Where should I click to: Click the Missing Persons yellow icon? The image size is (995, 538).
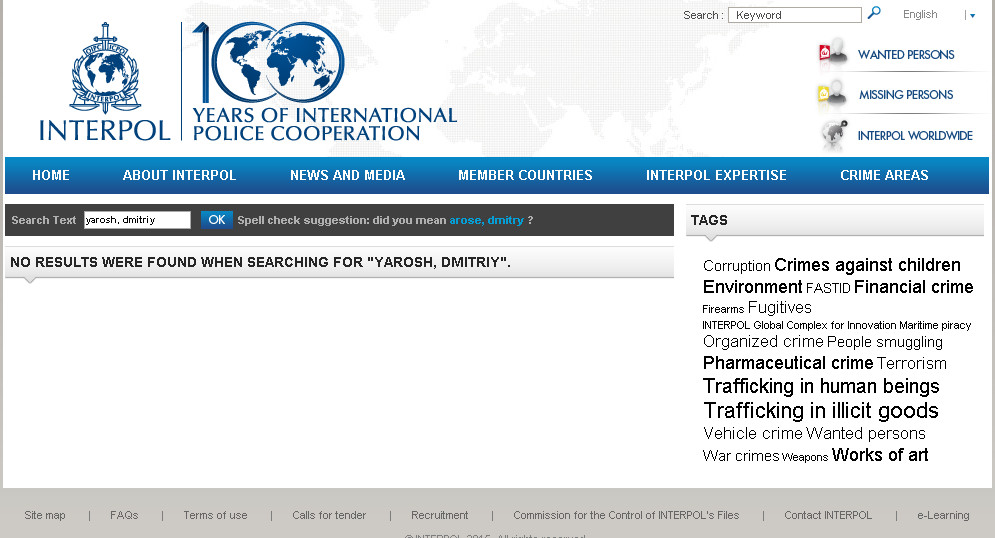833,94
